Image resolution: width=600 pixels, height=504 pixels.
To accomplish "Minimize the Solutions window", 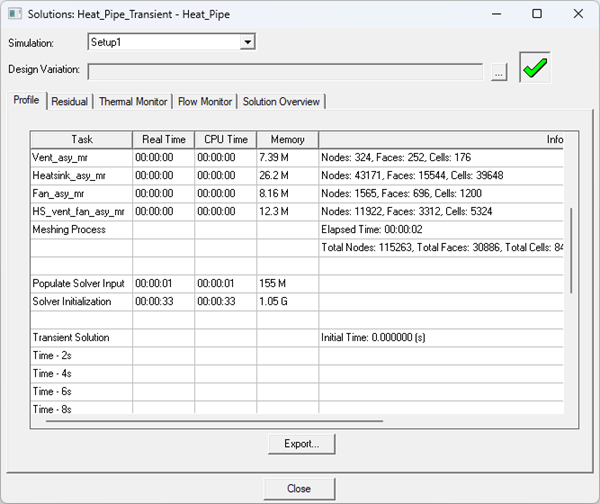I will coord(497,14).
